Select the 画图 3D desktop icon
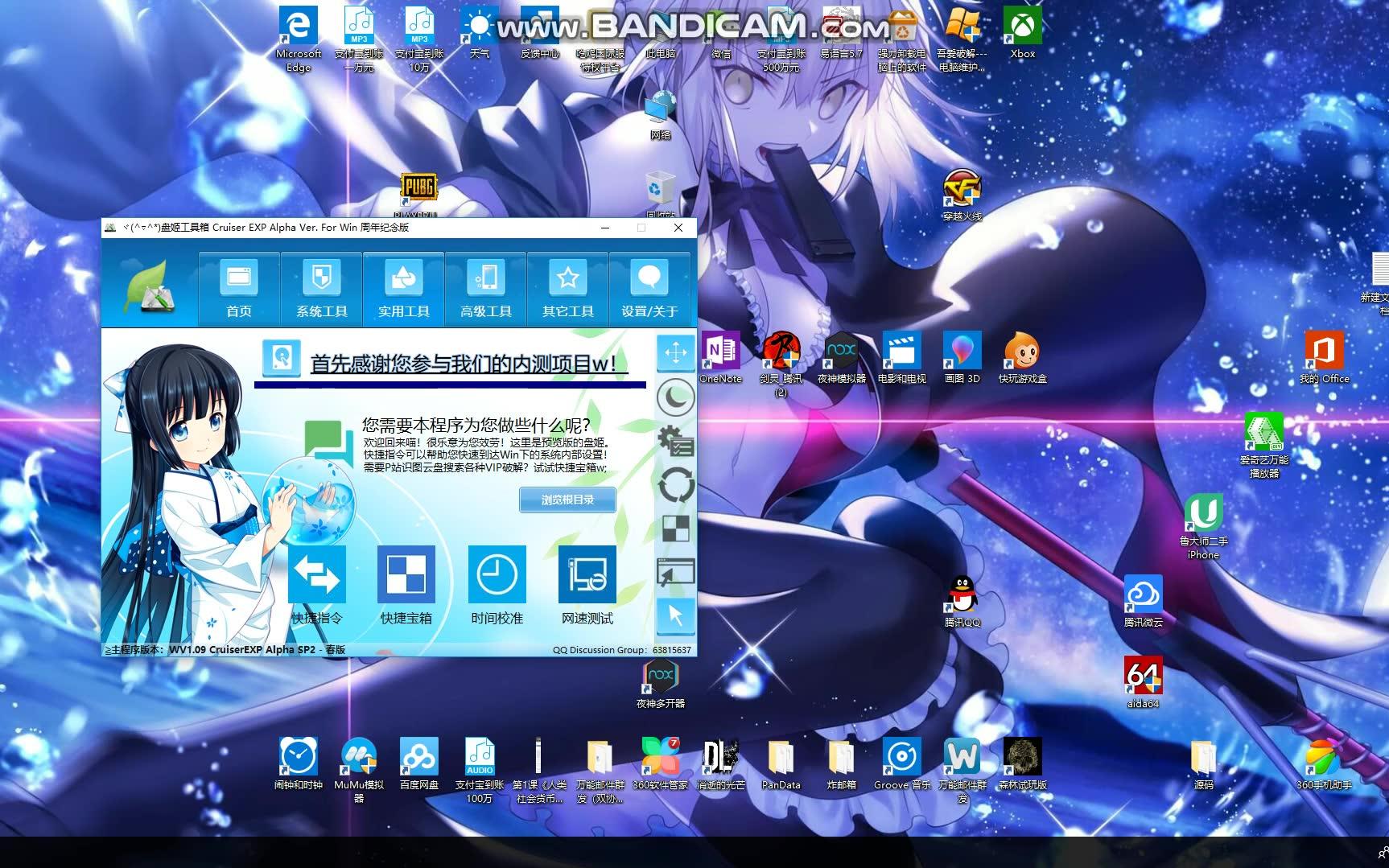The width and height of the screenshot is (1389, 868). [x=962, y=358]
